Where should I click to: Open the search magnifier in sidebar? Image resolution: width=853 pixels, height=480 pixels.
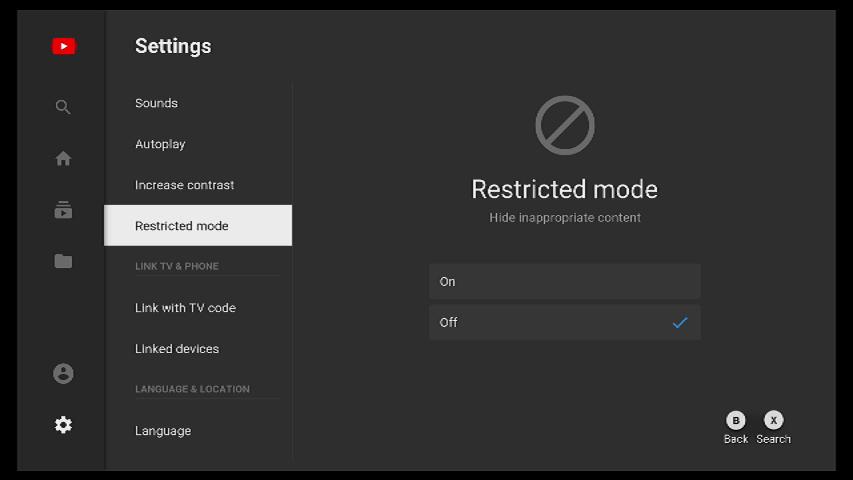[63, 107]
